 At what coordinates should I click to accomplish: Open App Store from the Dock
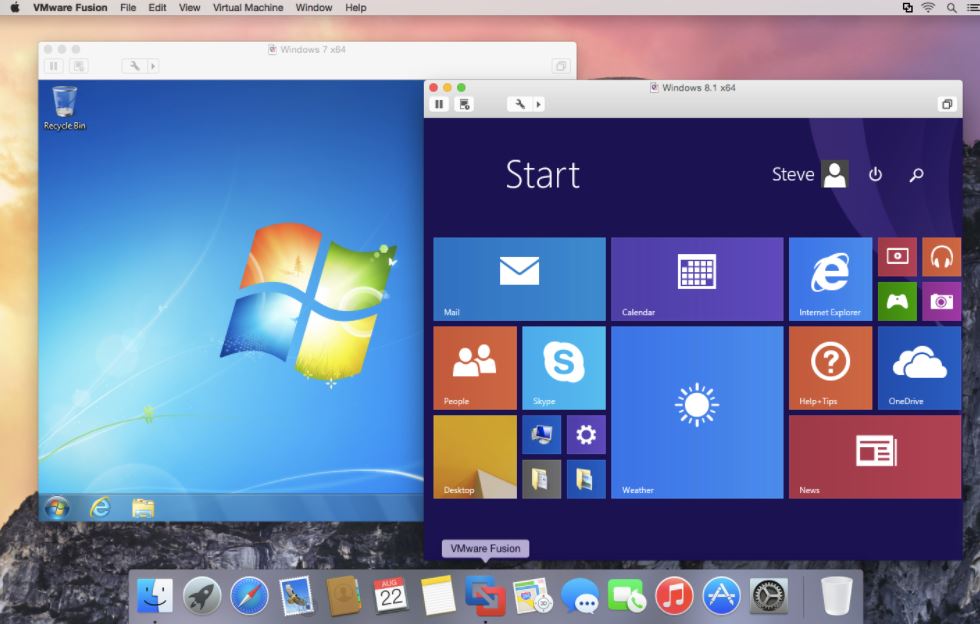point(721,595)
